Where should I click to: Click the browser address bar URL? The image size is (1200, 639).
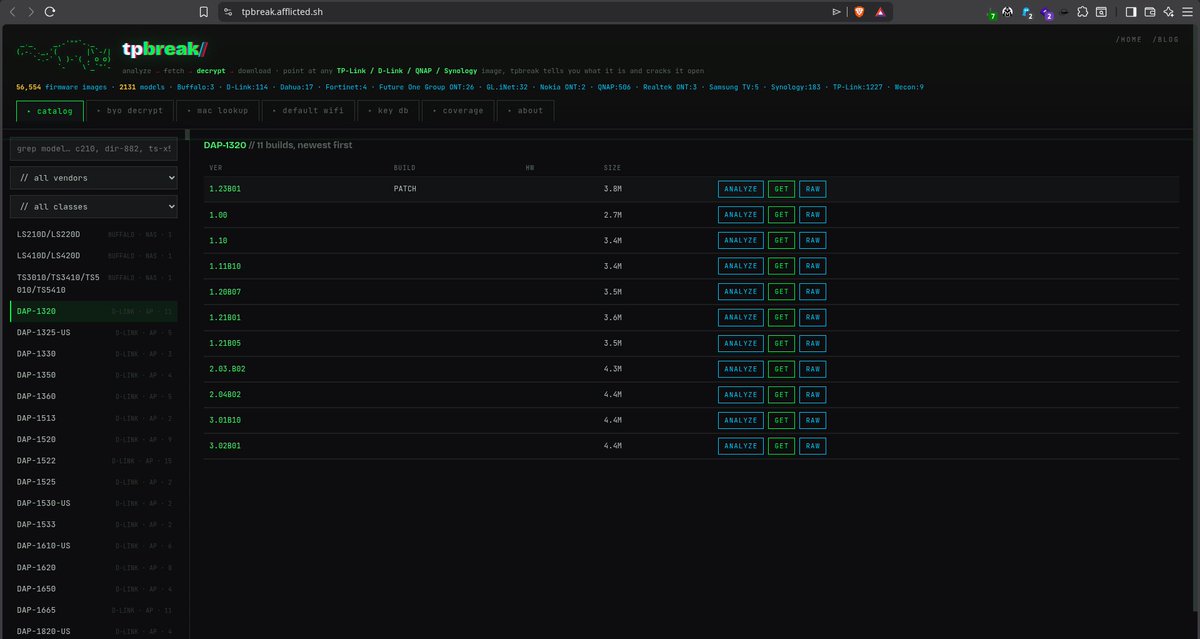click(x=282, y=12)
